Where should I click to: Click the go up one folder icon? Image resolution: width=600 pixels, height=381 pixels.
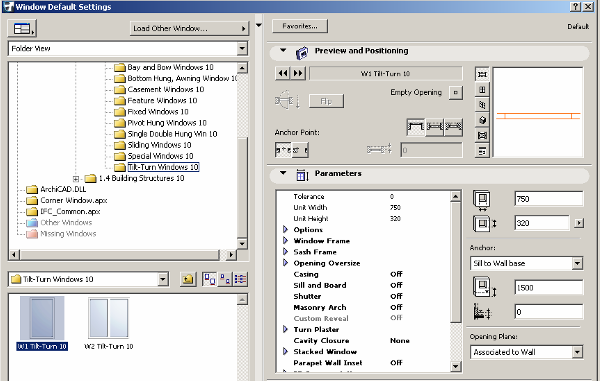pos(188,280)
